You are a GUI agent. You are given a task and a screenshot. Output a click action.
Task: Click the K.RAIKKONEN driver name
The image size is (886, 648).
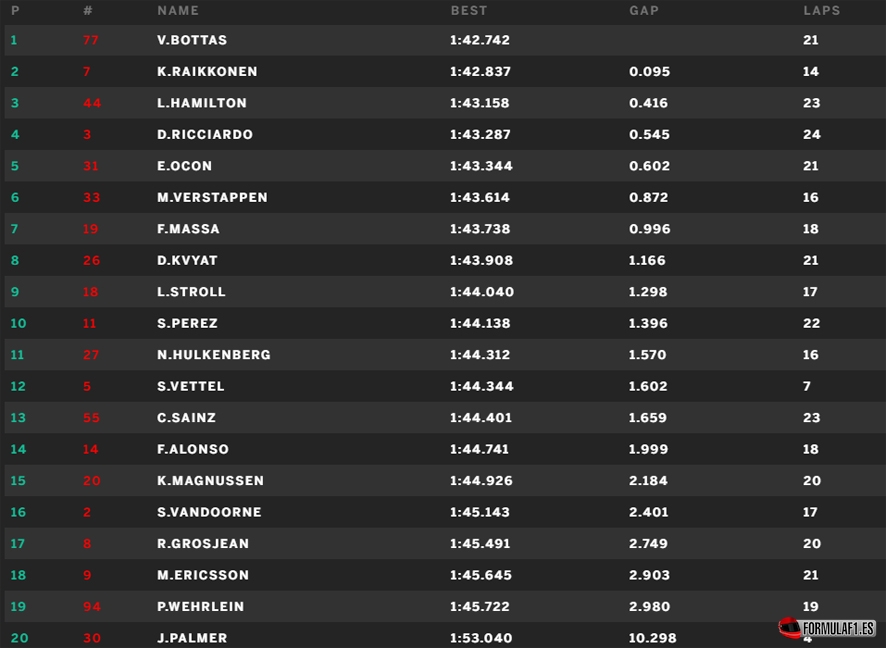pos(207,72)
